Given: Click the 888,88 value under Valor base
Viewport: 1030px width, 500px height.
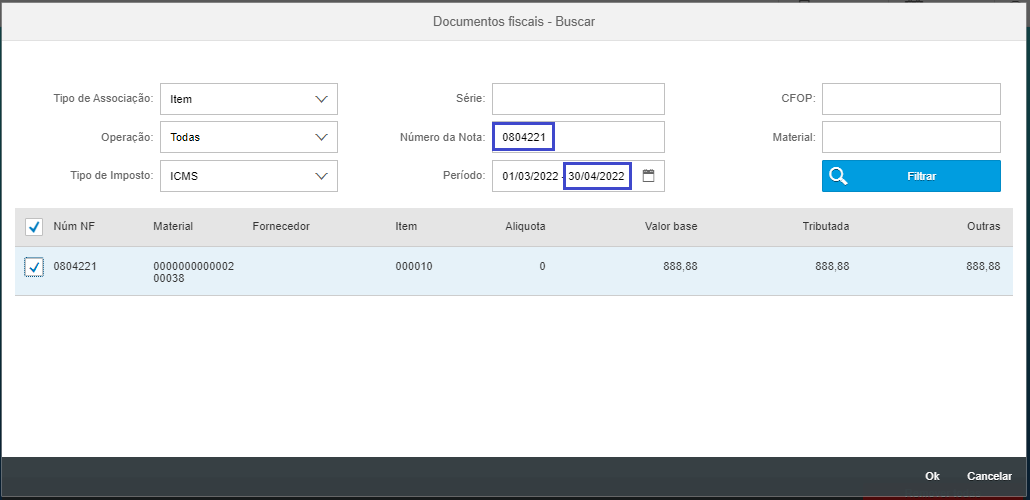Looking at the screenshot, I should [681, 266].
